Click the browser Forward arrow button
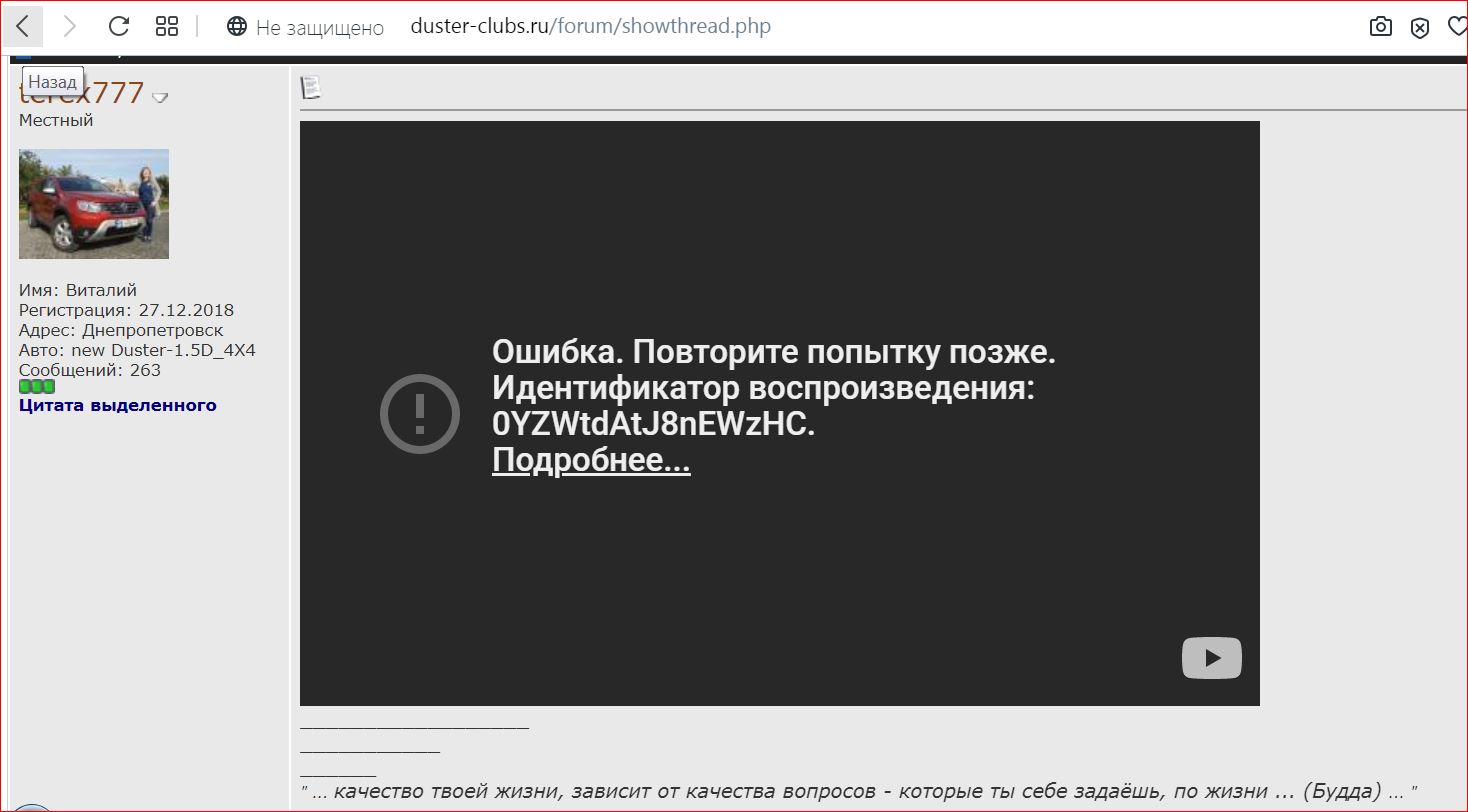The height and width of the screenshot is (812, 1468). (x=70, y=27)
